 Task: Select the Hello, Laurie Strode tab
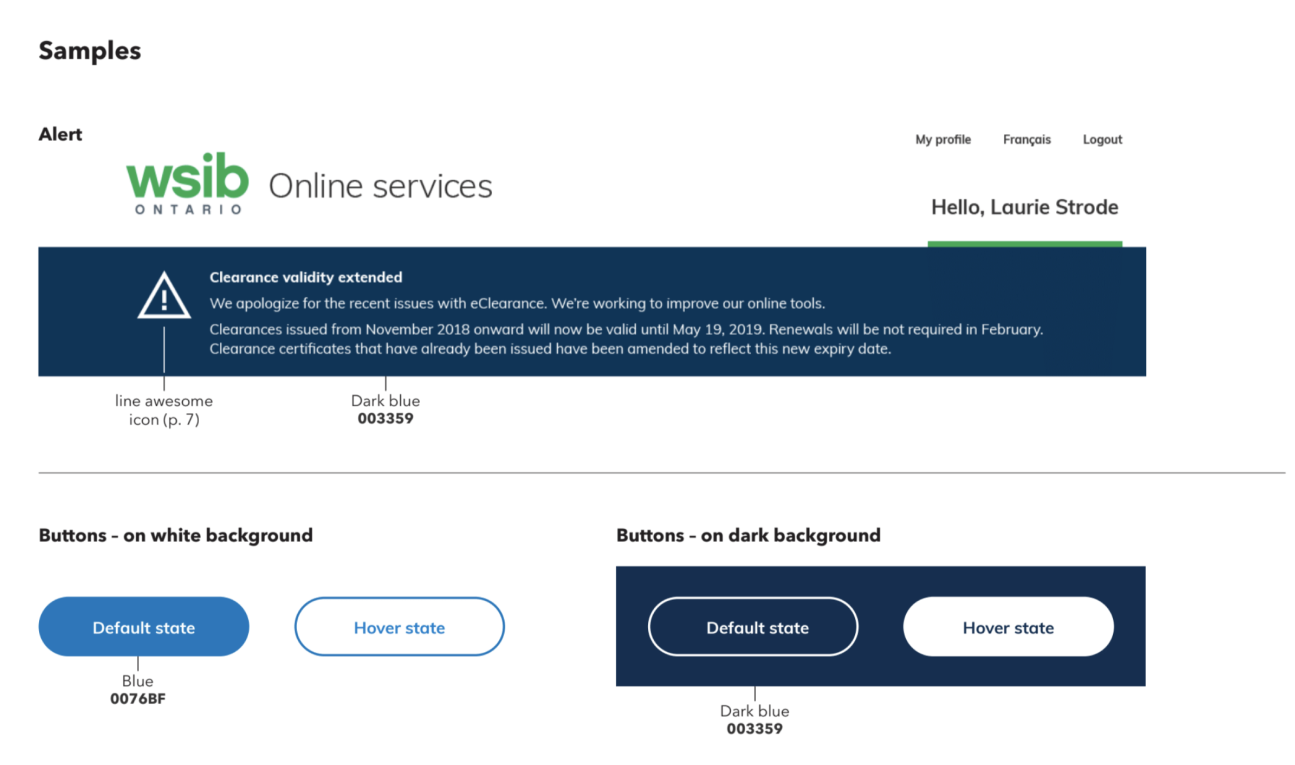click(x=1025, y=208)
